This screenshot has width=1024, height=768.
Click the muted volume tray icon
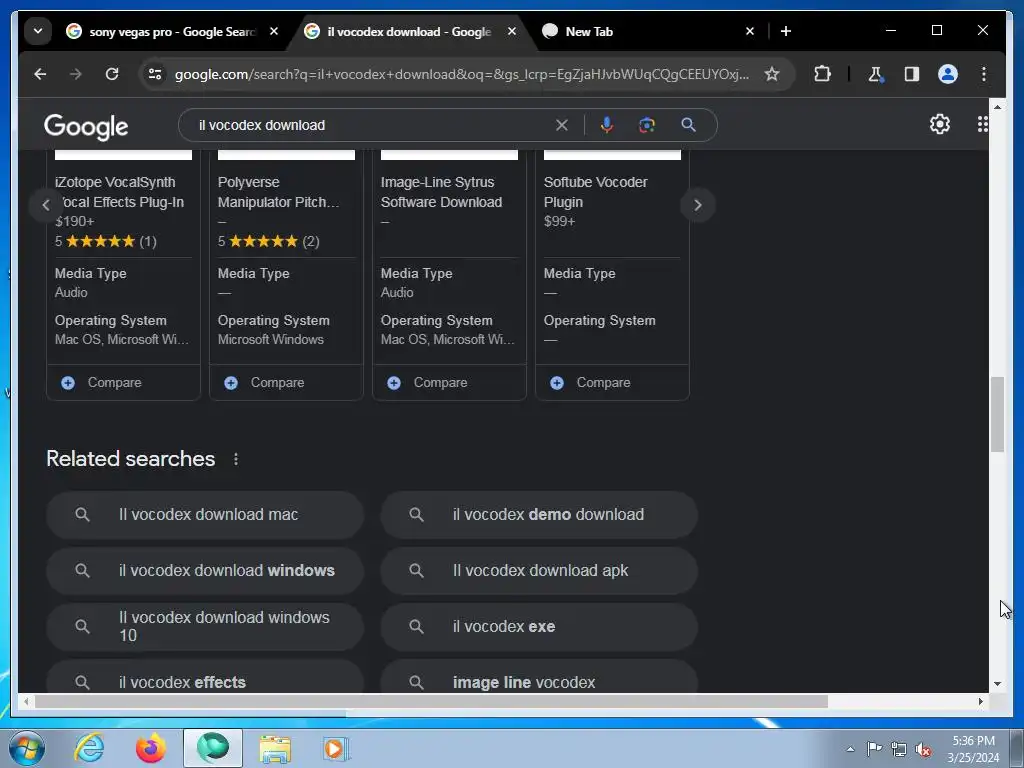click(x=923, y=750)
